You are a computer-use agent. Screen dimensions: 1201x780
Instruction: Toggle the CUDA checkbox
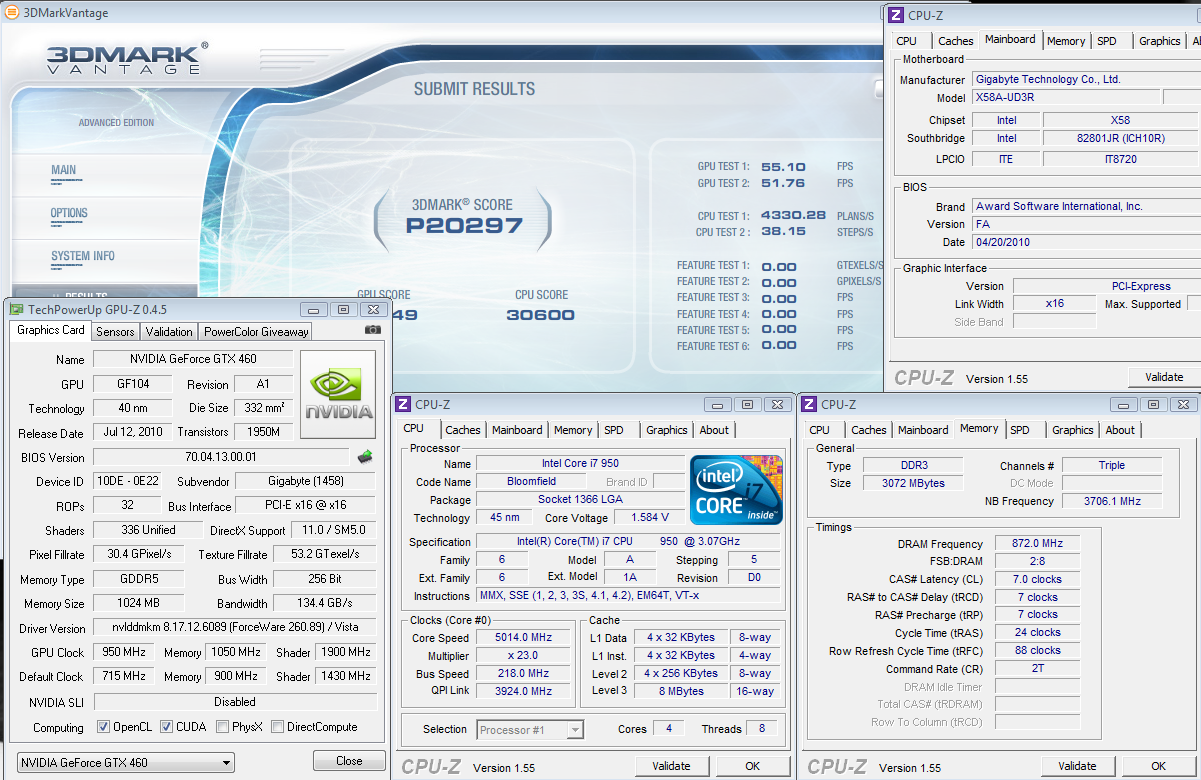pyautogui.click(x=167, y=727)
